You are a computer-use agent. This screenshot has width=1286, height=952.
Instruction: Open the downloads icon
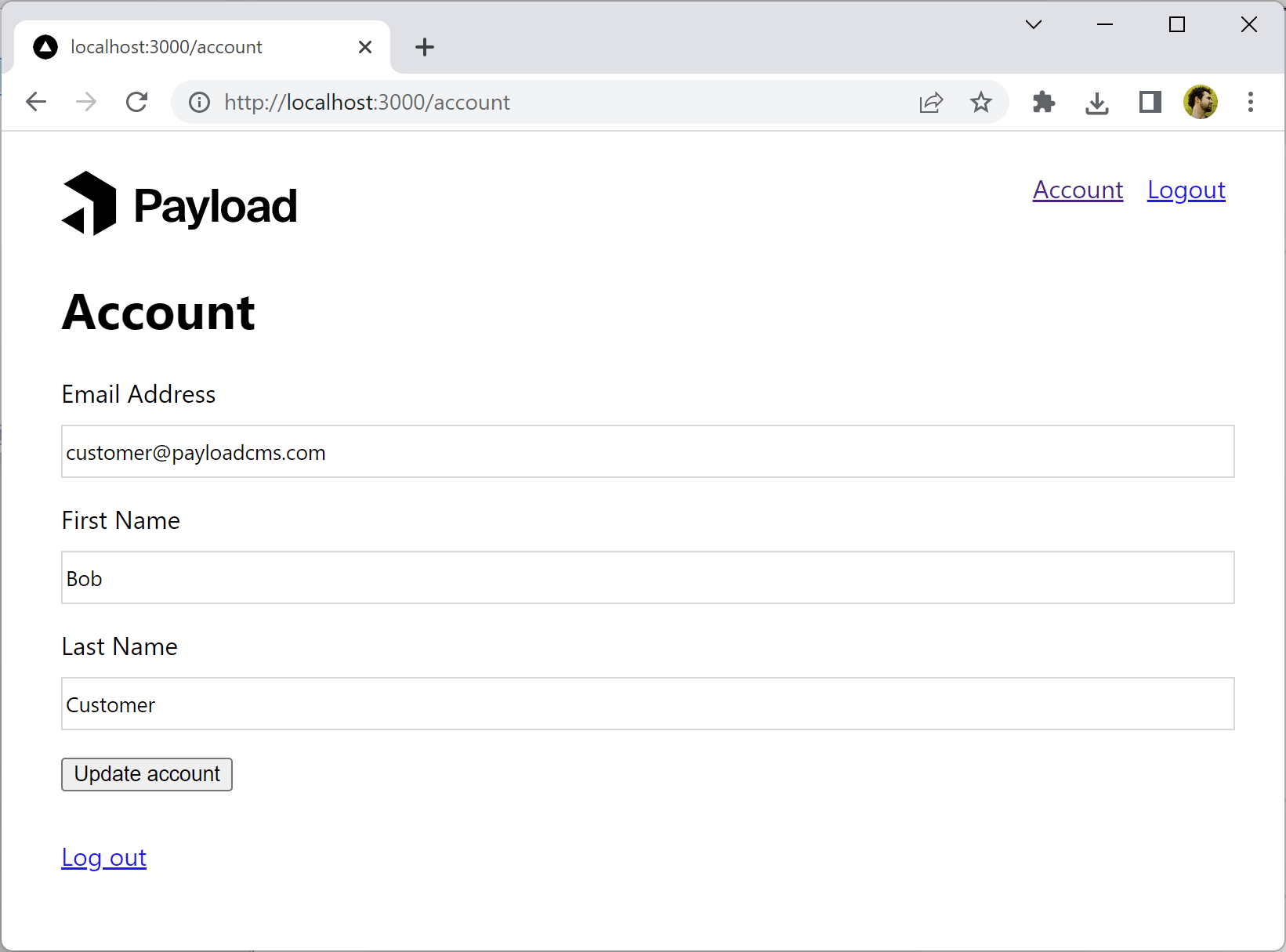tap(1097, 103)
